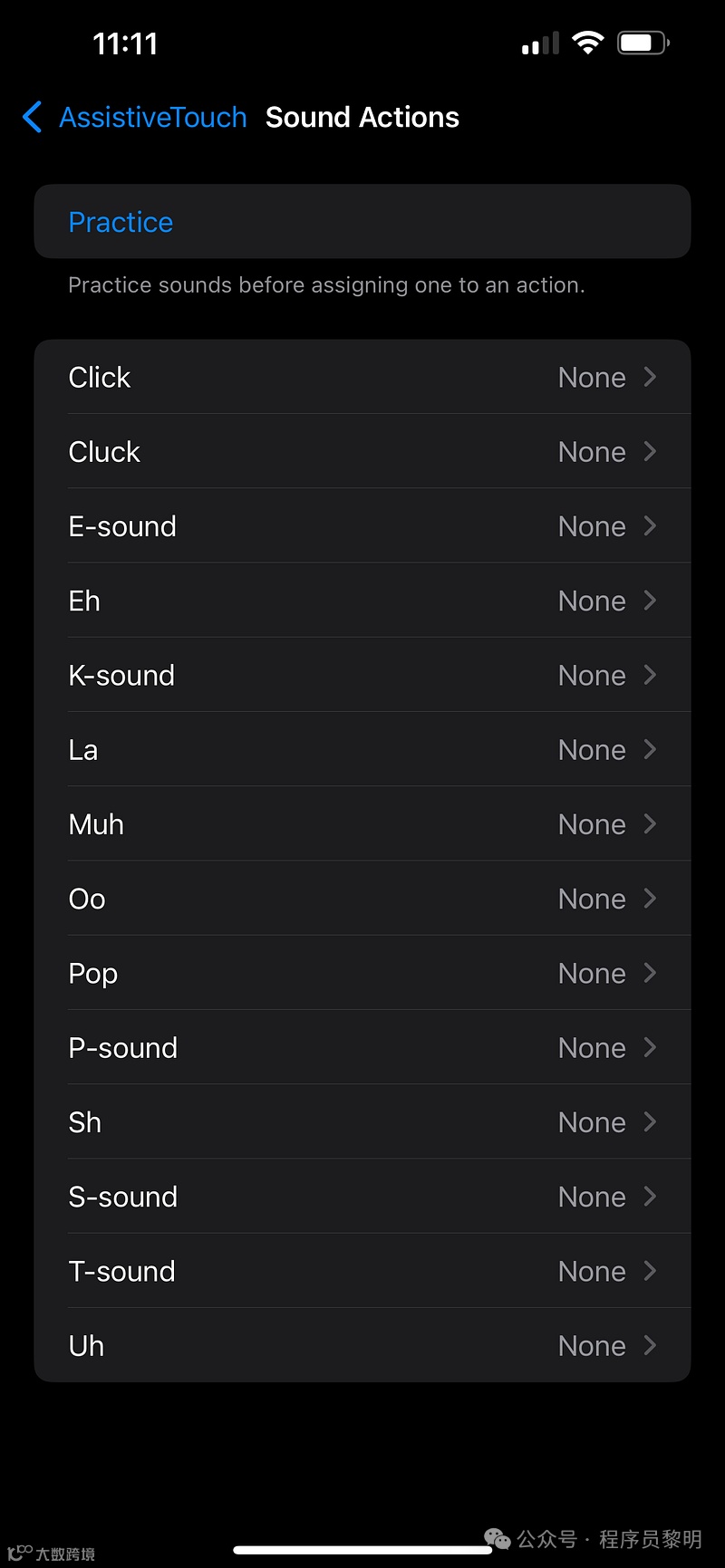Tap the Wi-Fi status icon
Viewport: 725px width, 1568px height.
point(588,43)
